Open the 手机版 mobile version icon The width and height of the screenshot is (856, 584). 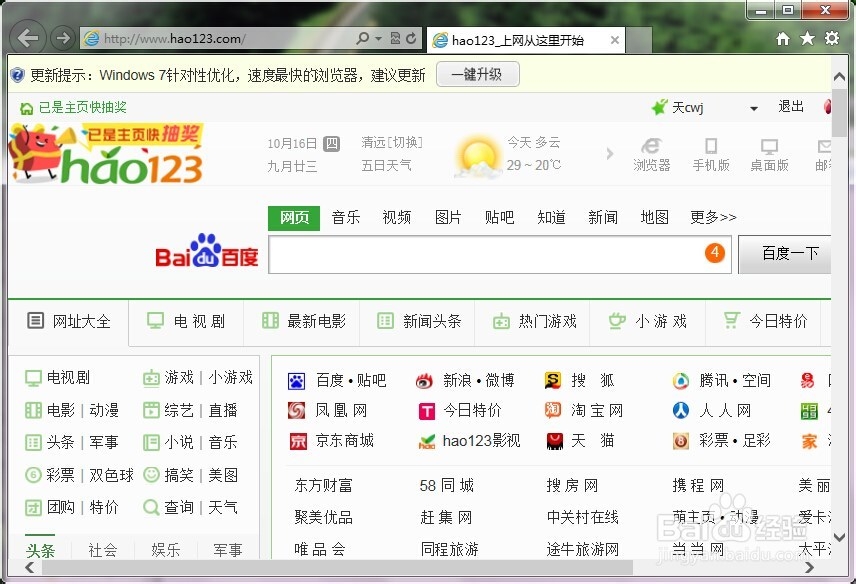(x=711, y=154)
